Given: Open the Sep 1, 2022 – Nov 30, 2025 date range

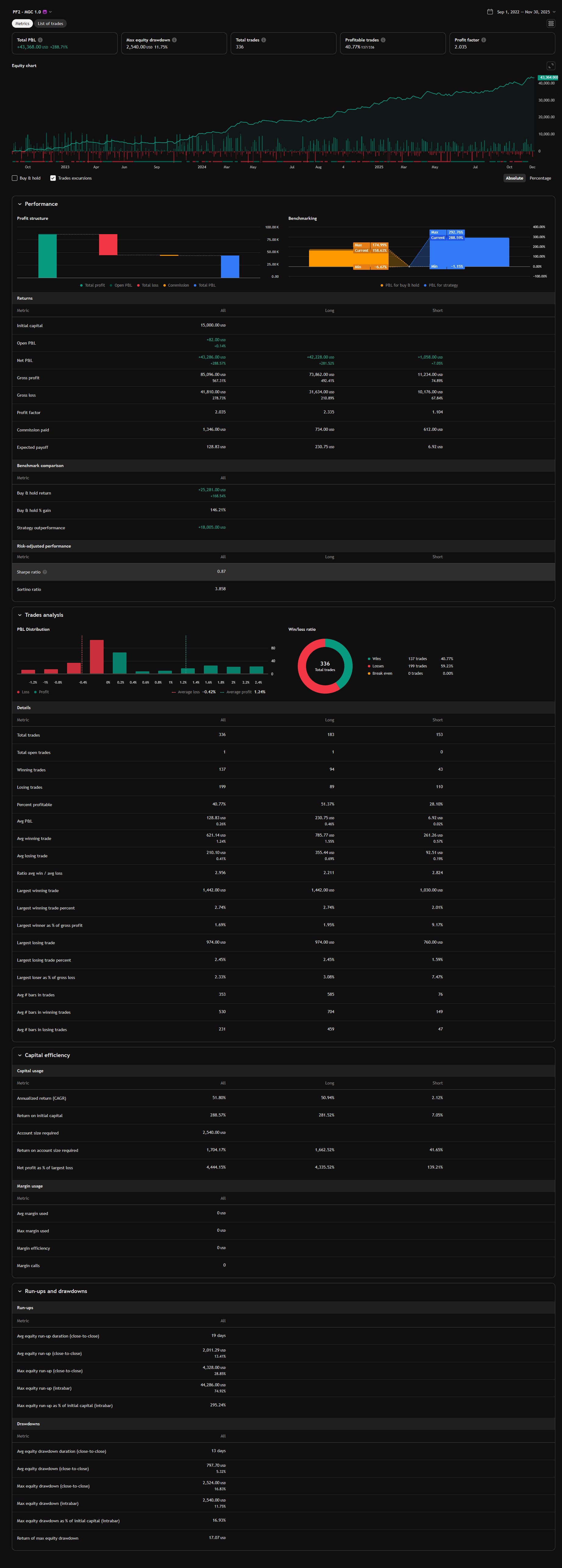Looking at the screenshot, I should pyautogui.click(x=523, y=12).
